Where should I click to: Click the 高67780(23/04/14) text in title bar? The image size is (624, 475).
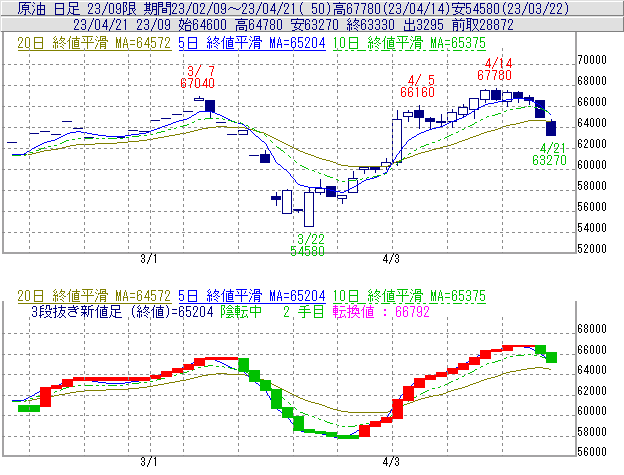click(392, 8)
